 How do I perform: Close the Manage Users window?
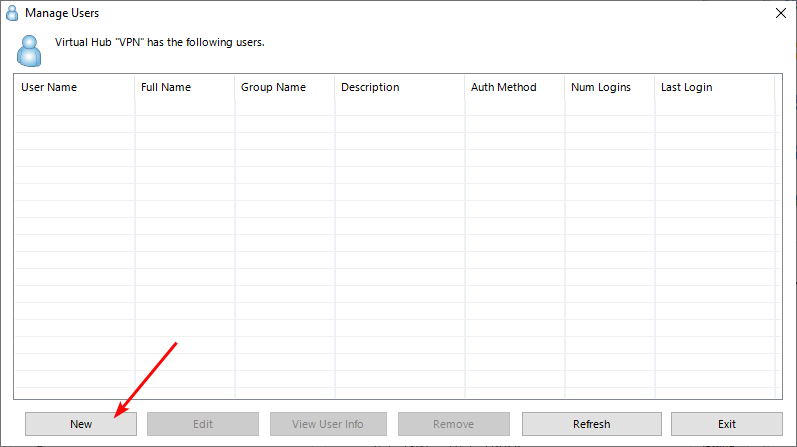[x=780, y=13]
